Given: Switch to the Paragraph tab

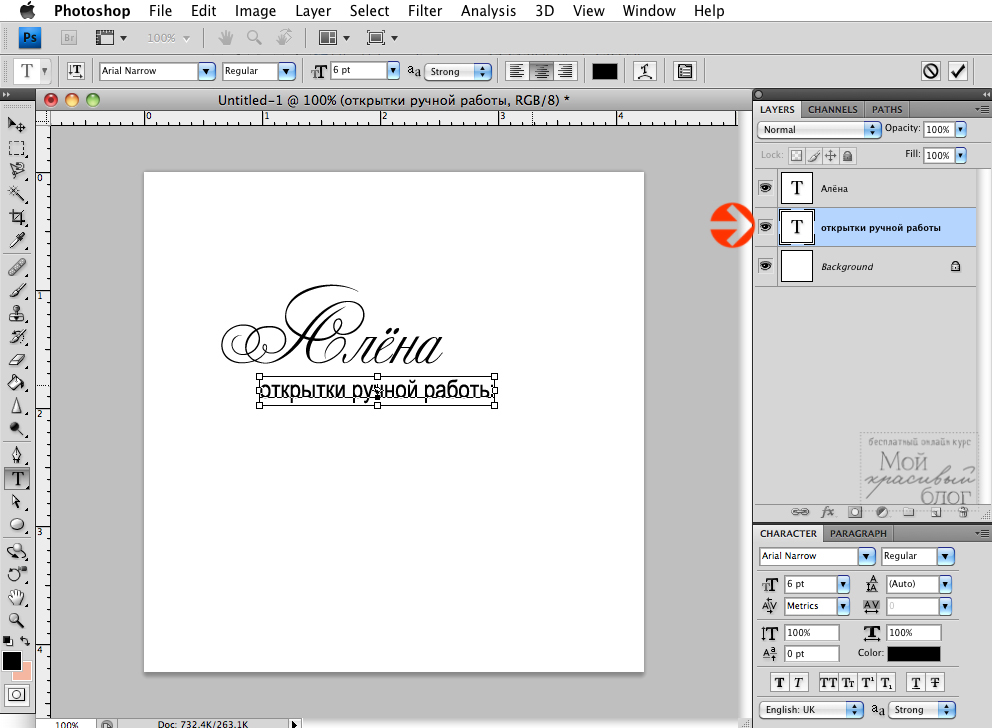Looking at the screenshot, I should coord(858,533).
